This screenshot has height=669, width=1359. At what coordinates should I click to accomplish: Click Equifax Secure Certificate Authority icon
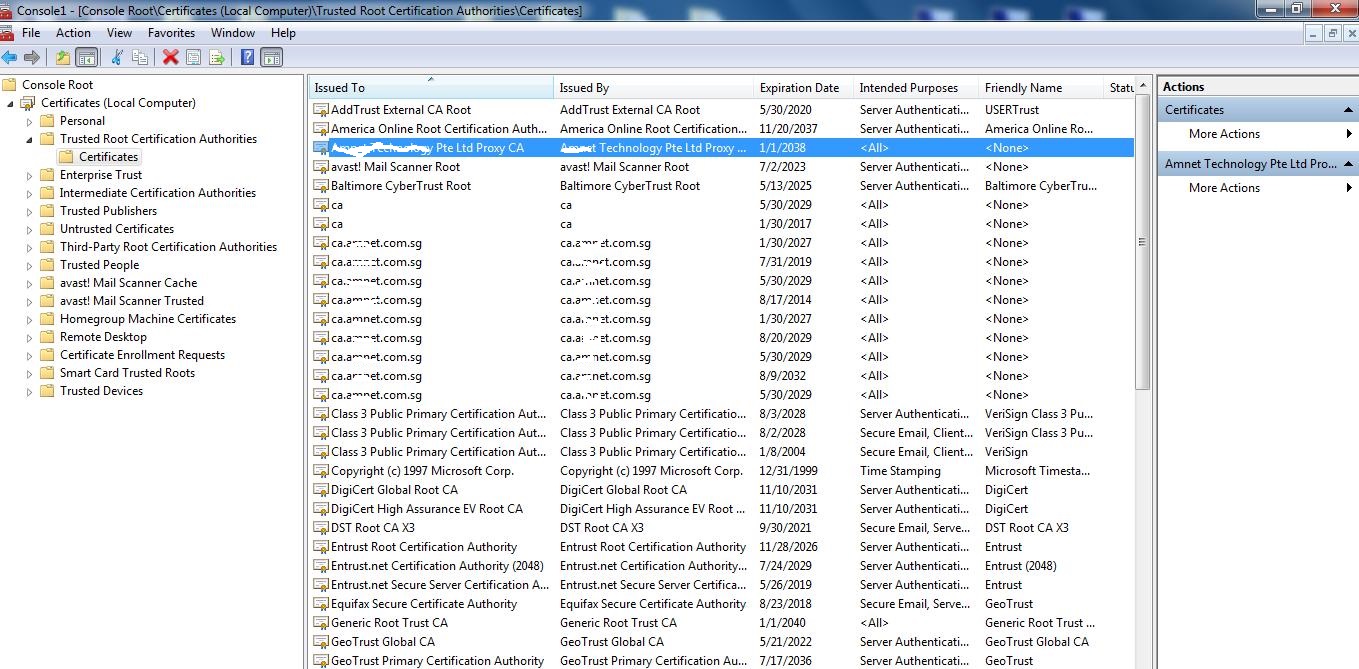click(320, 604)
